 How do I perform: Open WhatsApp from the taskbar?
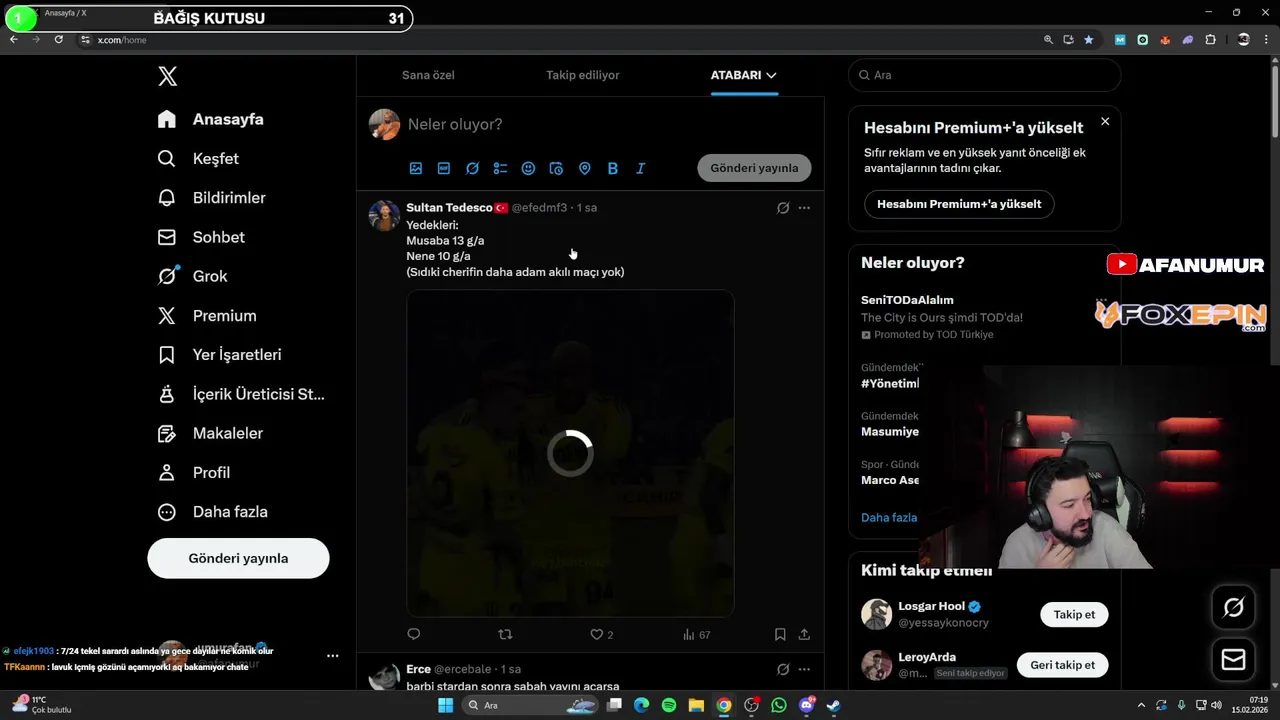pyautogui.click(x=779, y=705)
